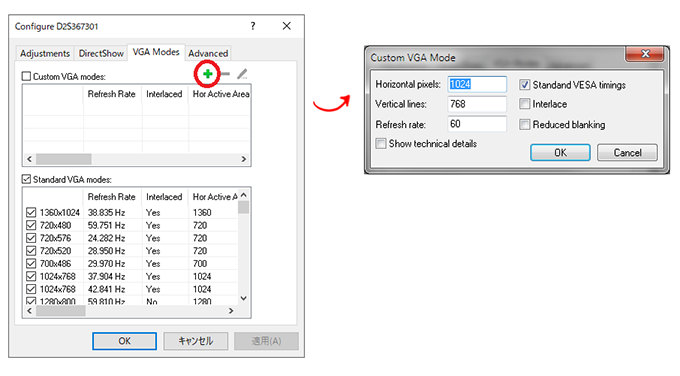Uncheck the 700x486 mode
680x376 pixels.
pos(31,264)
